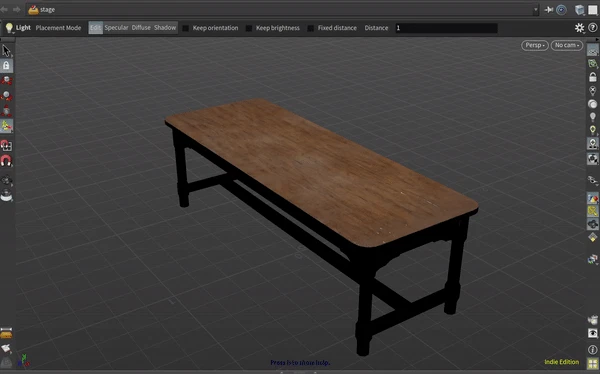
Task: Open the help question mark button
Action: point(593,28)
